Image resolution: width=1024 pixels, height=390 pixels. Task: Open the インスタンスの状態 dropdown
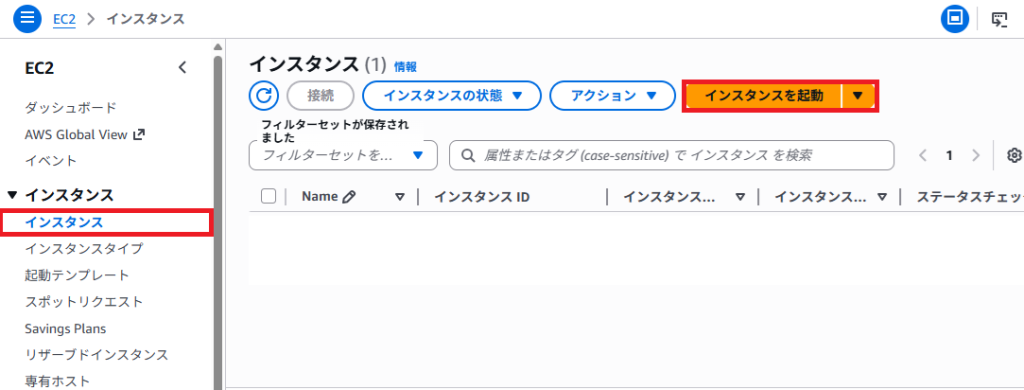[452, 96]
